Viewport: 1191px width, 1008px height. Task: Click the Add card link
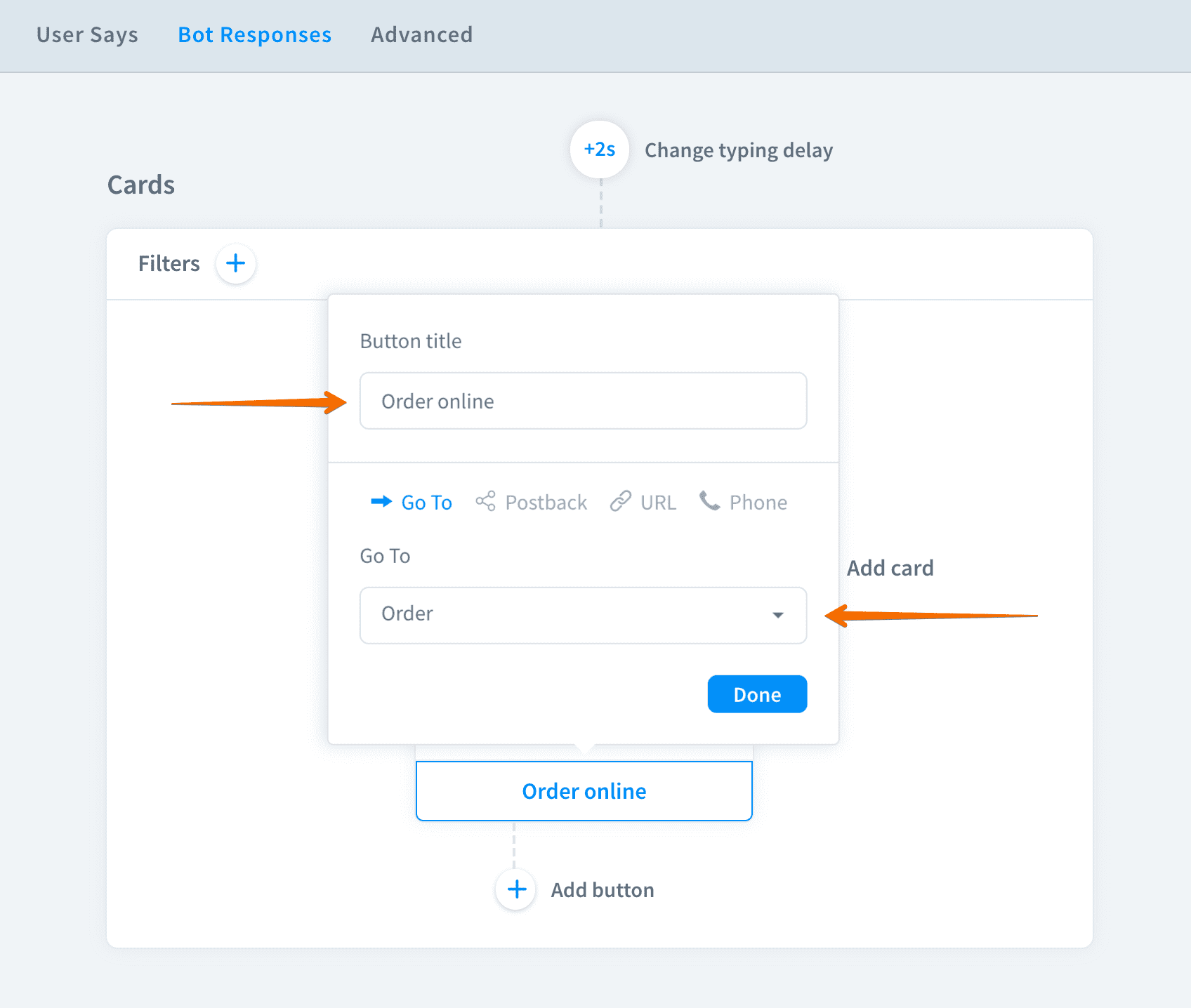coord(890,568)
